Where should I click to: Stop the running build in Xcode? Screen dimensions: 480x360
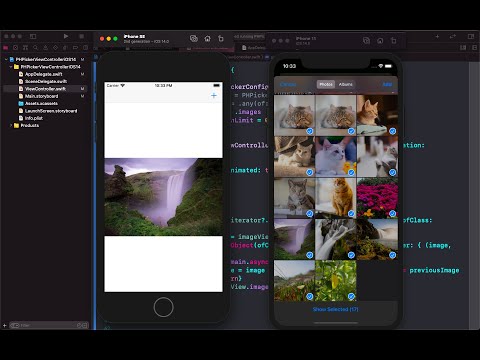pyautogui.click(x=81, y=36)
